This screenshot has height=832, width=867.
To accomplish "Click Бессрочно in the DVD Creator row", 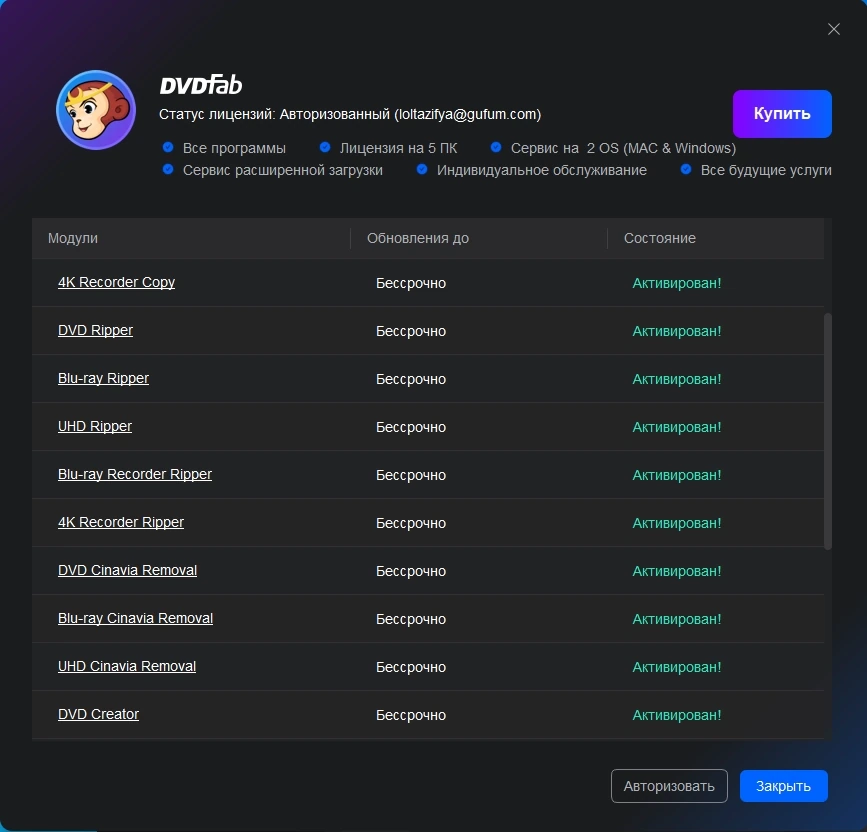I will tap(411, 715).
